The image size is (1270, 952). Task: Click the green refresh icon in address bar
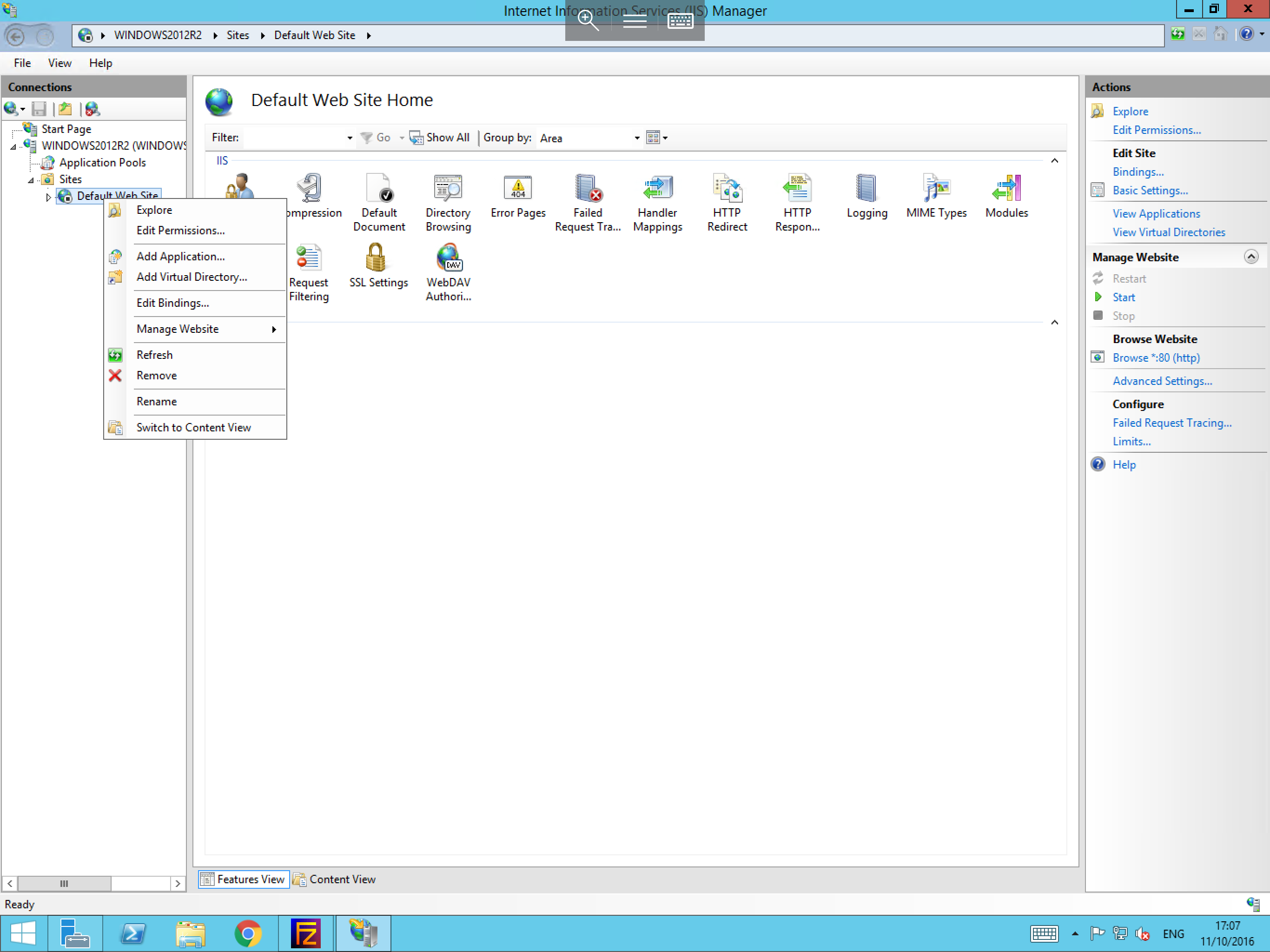click(x=1177, y=34)
